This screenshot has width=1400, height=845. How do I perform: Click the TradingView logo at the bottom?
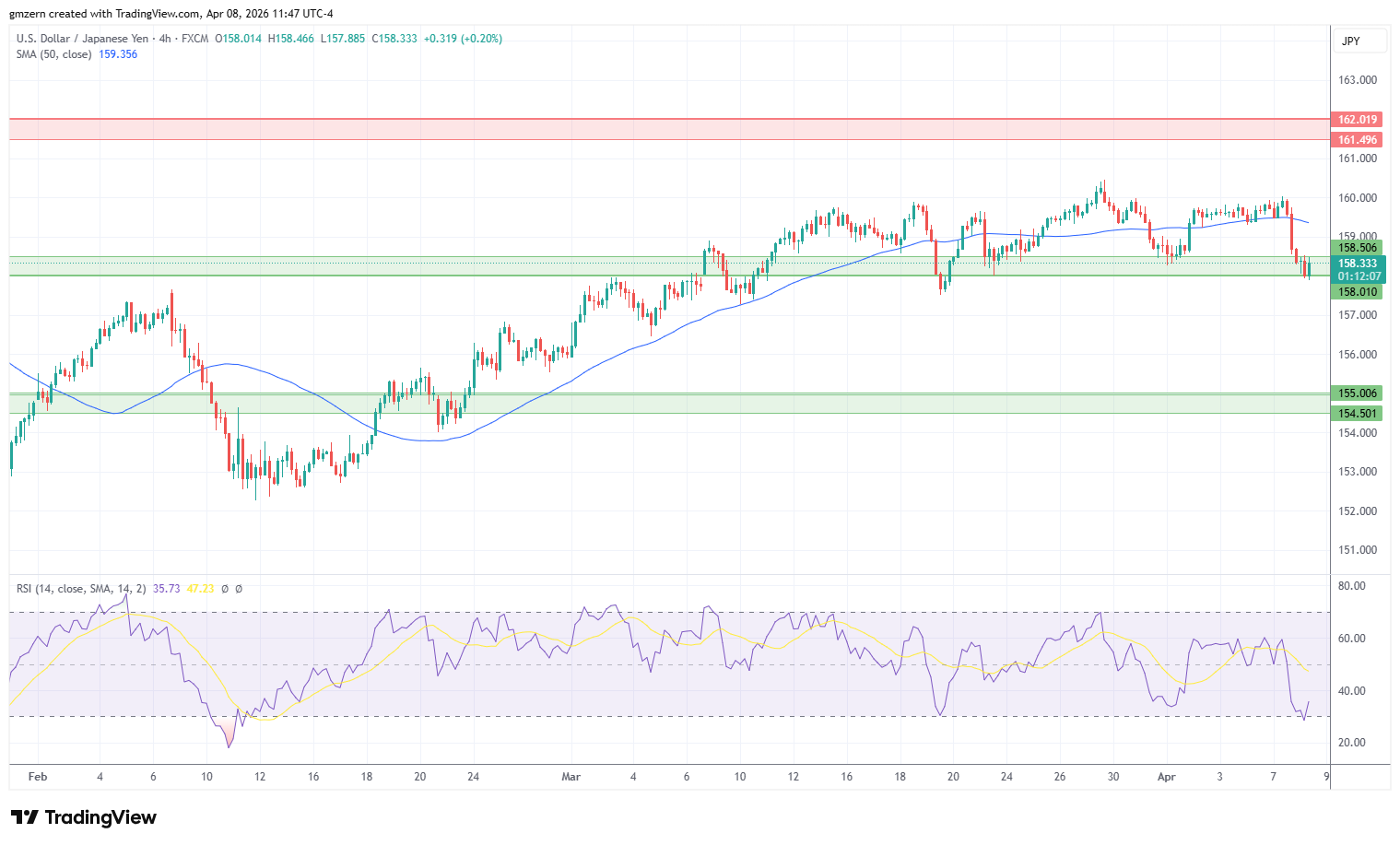pos(84,817)
